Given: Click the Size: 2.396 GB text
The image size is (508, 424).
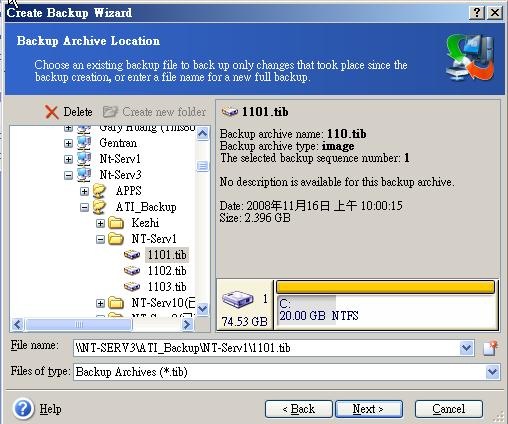Looking at the screenshot, I should [x=255, y=218].
